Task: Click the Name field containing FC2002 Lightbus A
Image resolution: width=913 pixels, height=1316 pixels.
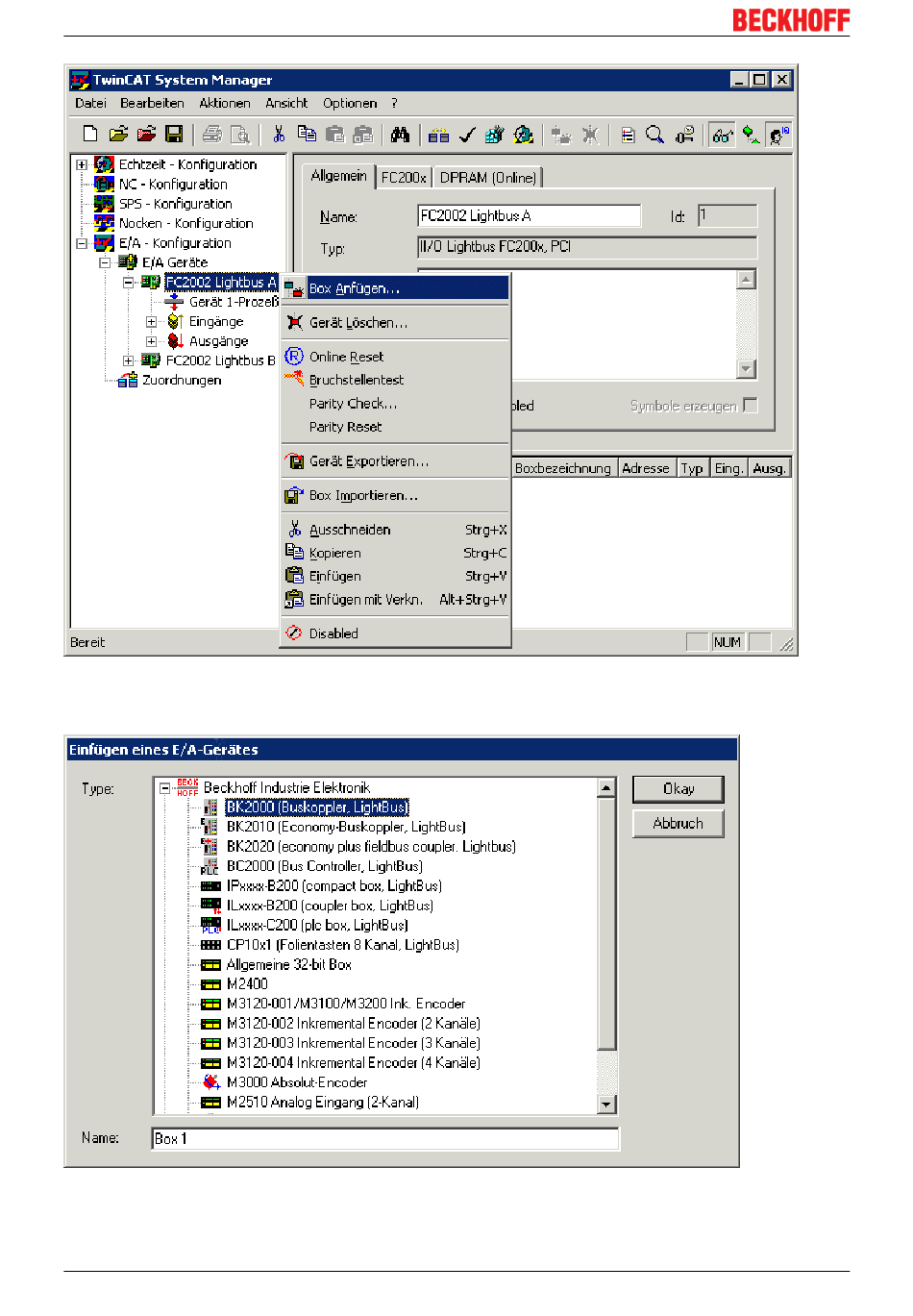Action: [530, 216]
